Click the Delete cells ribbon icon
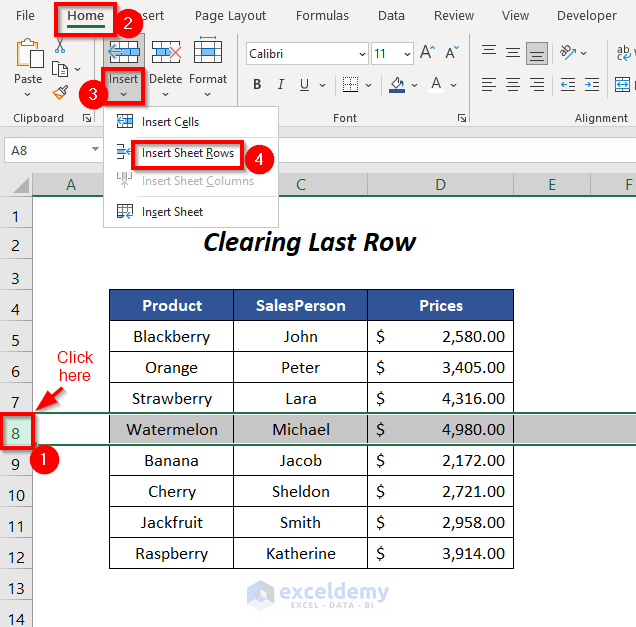Image resolution: width=636 pixels, height=627 pixels. click(x=166, y=52)
